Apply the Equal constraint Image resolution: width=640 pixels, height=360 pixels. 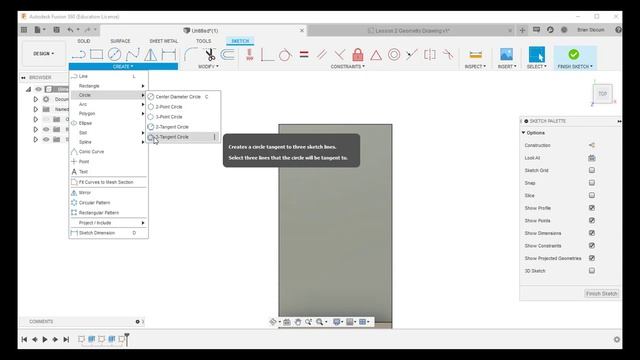point(304,54)
